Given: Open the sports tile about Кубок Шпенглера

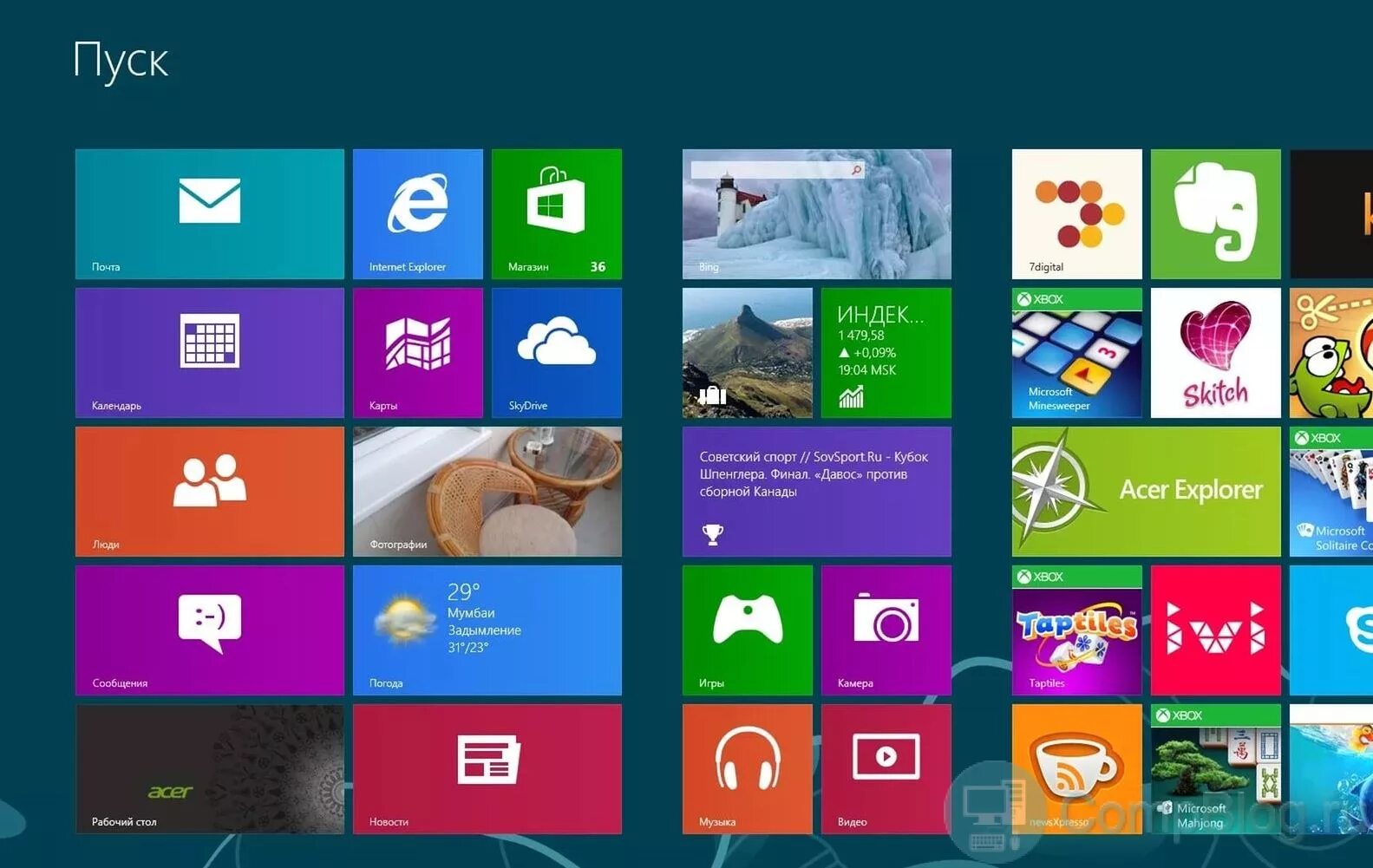Looking at the screenshot, I should tap(817, 492).
